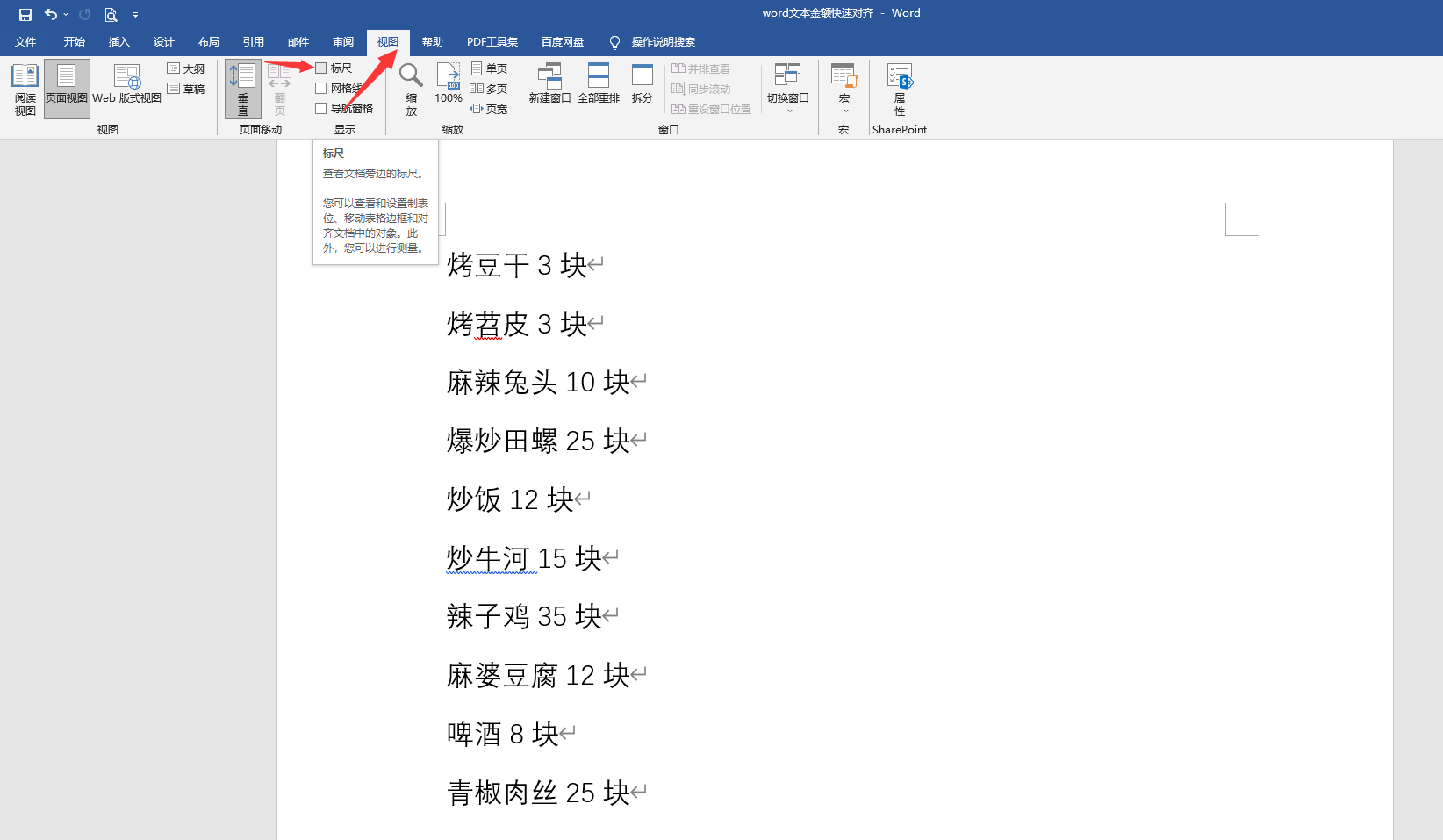Enable the 导航窗格 navigation pane checkbox

click(321, 108)
